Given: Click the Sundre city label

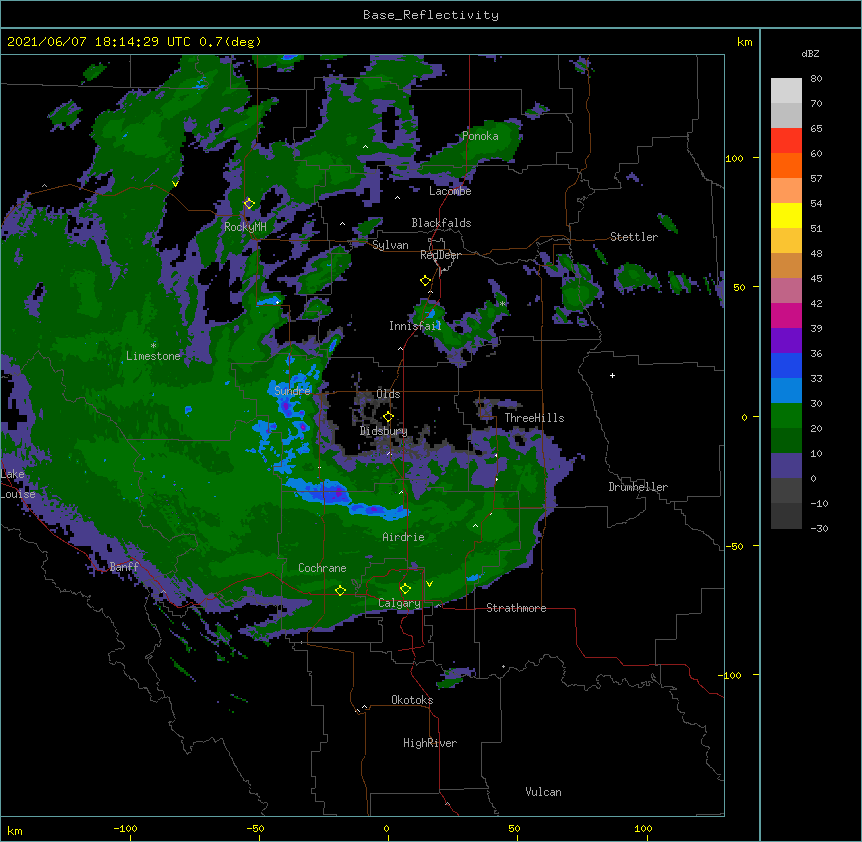Looking at the screenshot, I should (292, 391).
